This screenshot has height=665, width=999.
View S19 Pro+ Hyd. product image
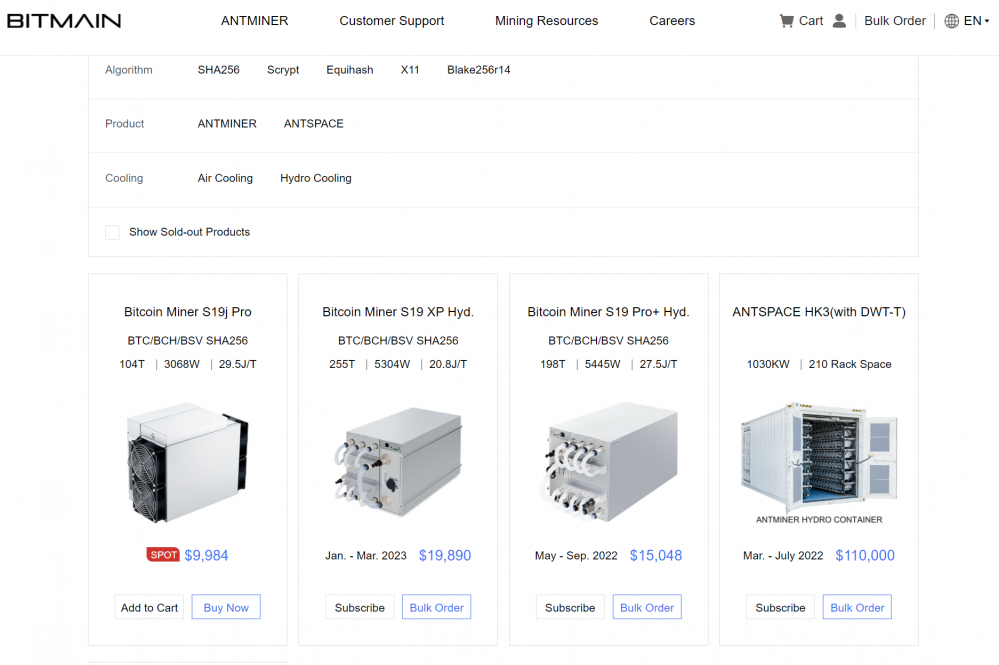click(x=608, y=462)
